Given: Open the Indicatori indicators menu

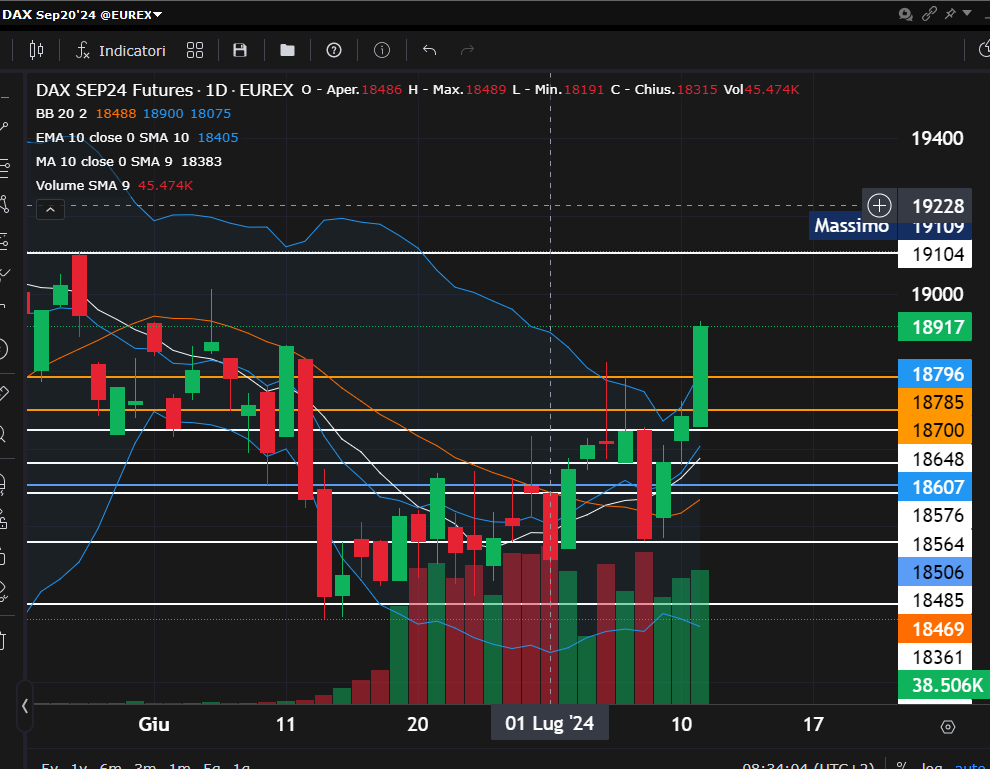Looking at the screenshot, I should point(120,50).
